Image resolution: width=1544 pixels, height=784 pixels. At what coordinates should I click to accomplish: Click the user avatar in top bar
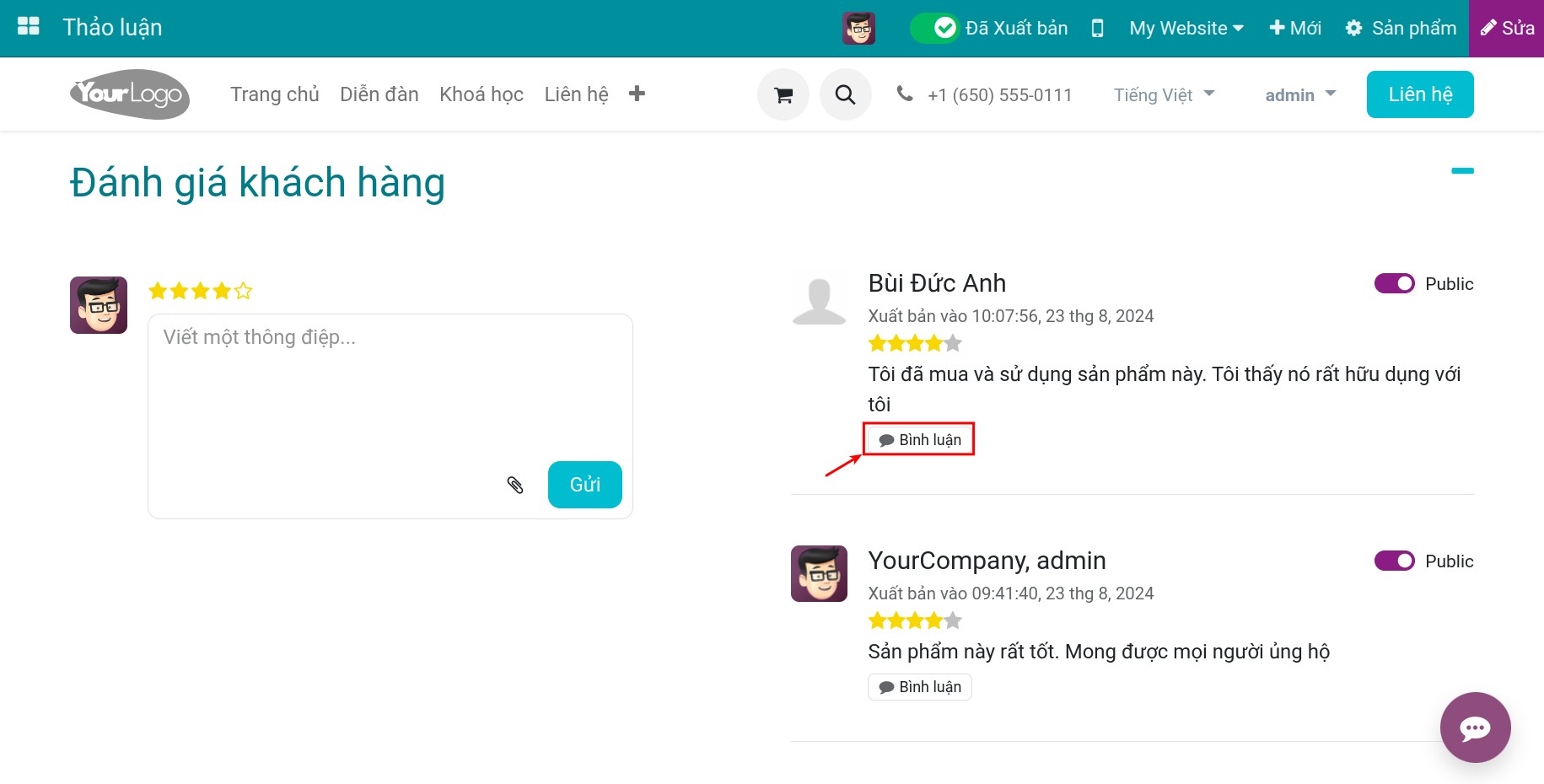(x=858, y=28)
